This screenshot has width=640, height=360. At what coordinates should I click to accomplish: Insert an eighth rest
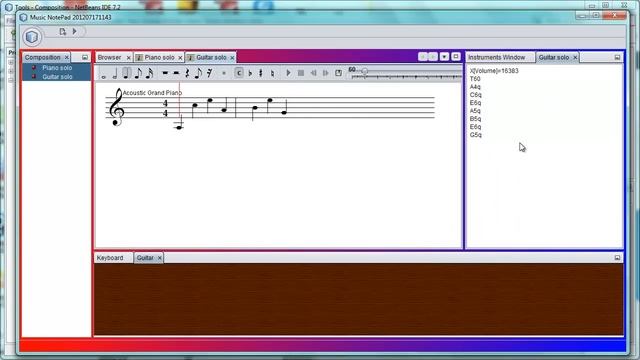(x=198, y=73)
